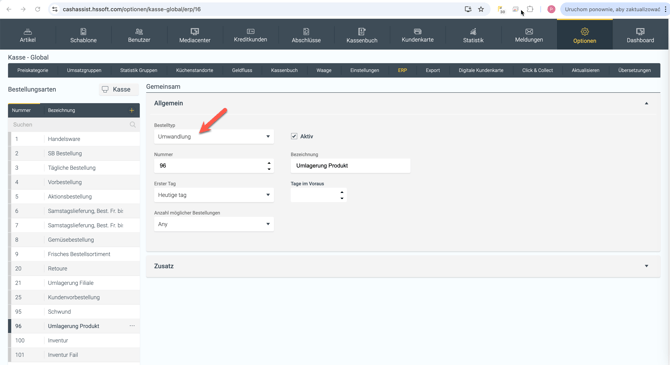Open the Kreditkunden section
670x365 pixels.
[250, 35]
